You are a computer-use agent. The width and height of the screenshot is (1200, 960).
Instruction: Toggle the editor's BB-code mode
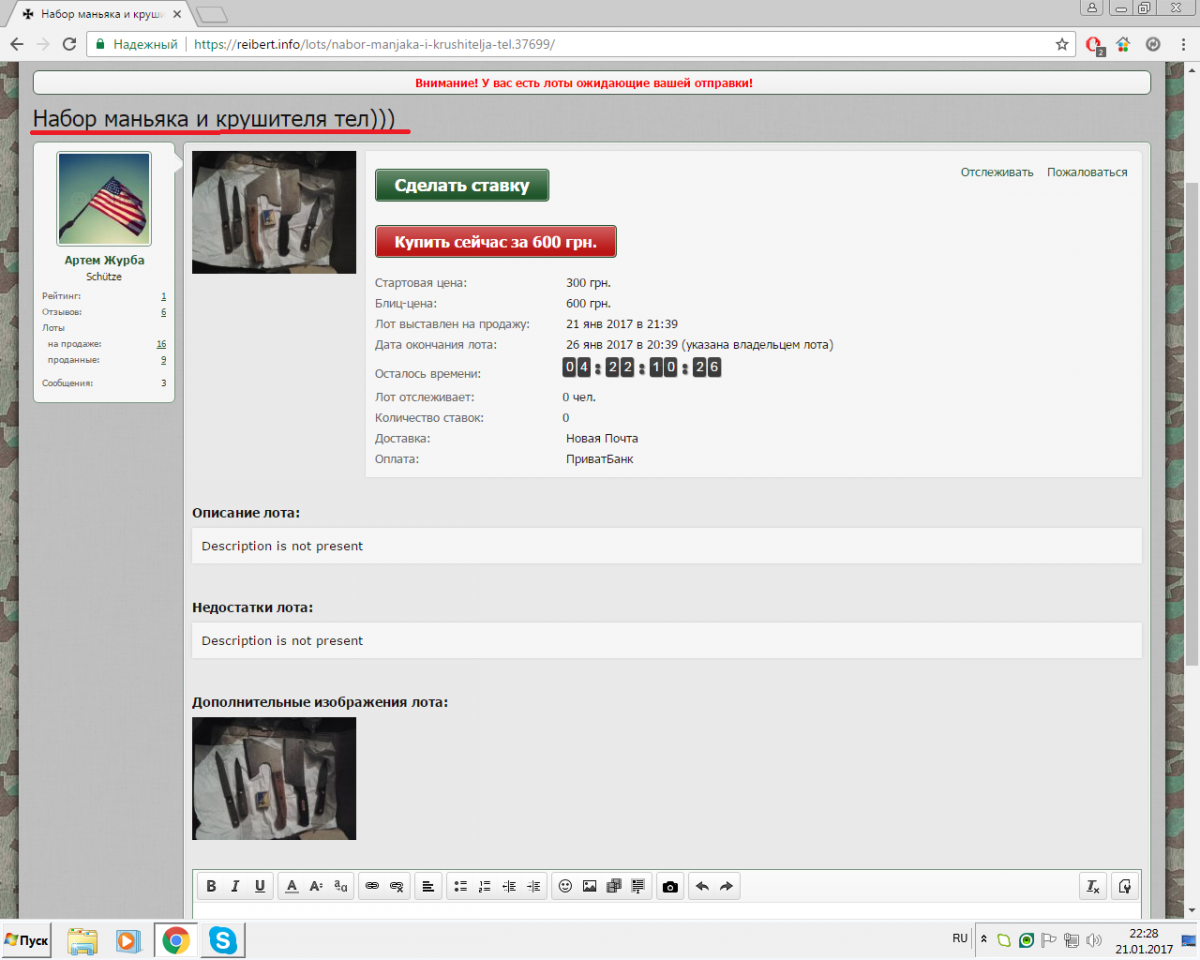pos(1126,886)
